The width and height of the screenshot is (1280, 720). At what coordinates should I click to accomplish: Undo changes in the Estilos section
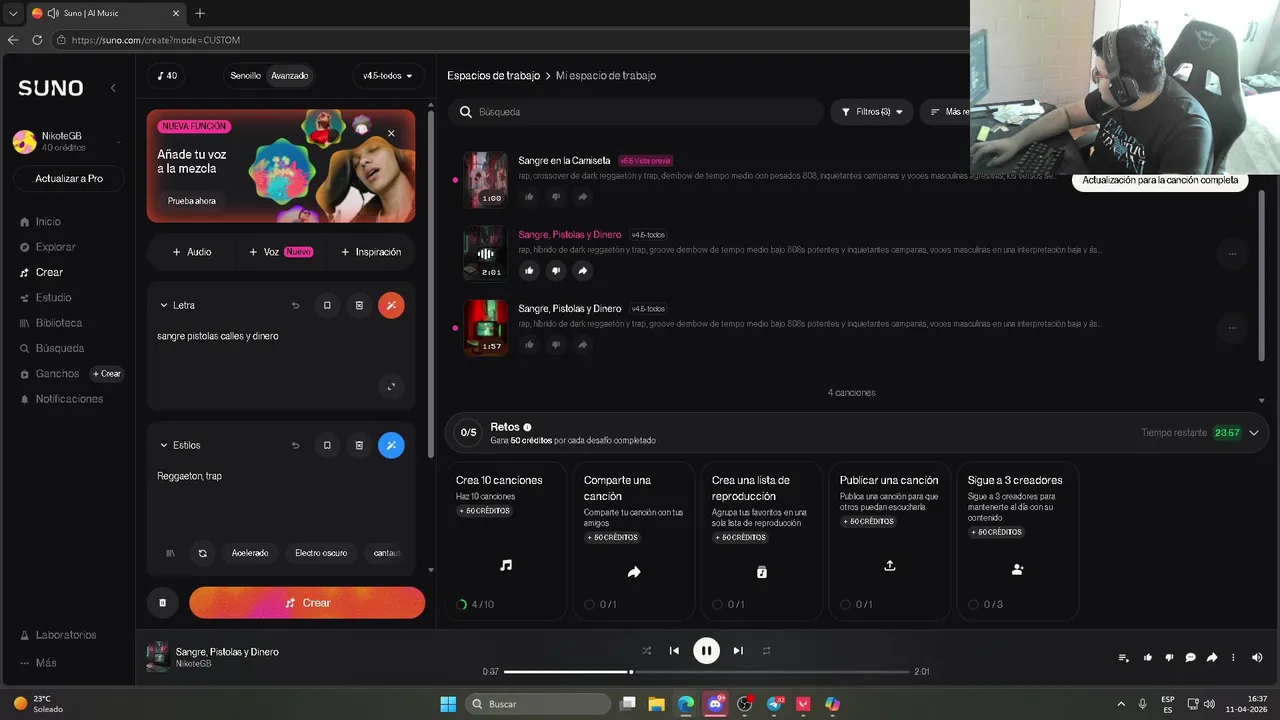tap(295, 445)
